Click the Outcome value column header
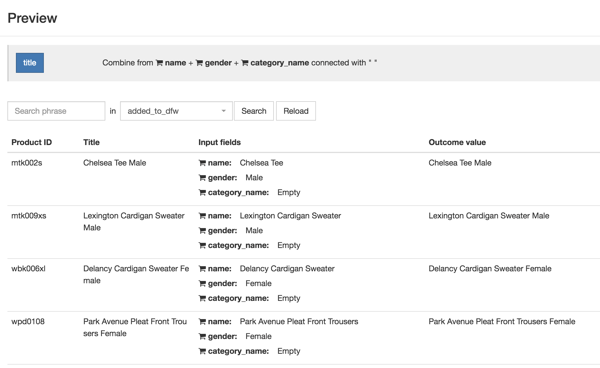This screenshot has height=368, width=600. tap(457, 142)
